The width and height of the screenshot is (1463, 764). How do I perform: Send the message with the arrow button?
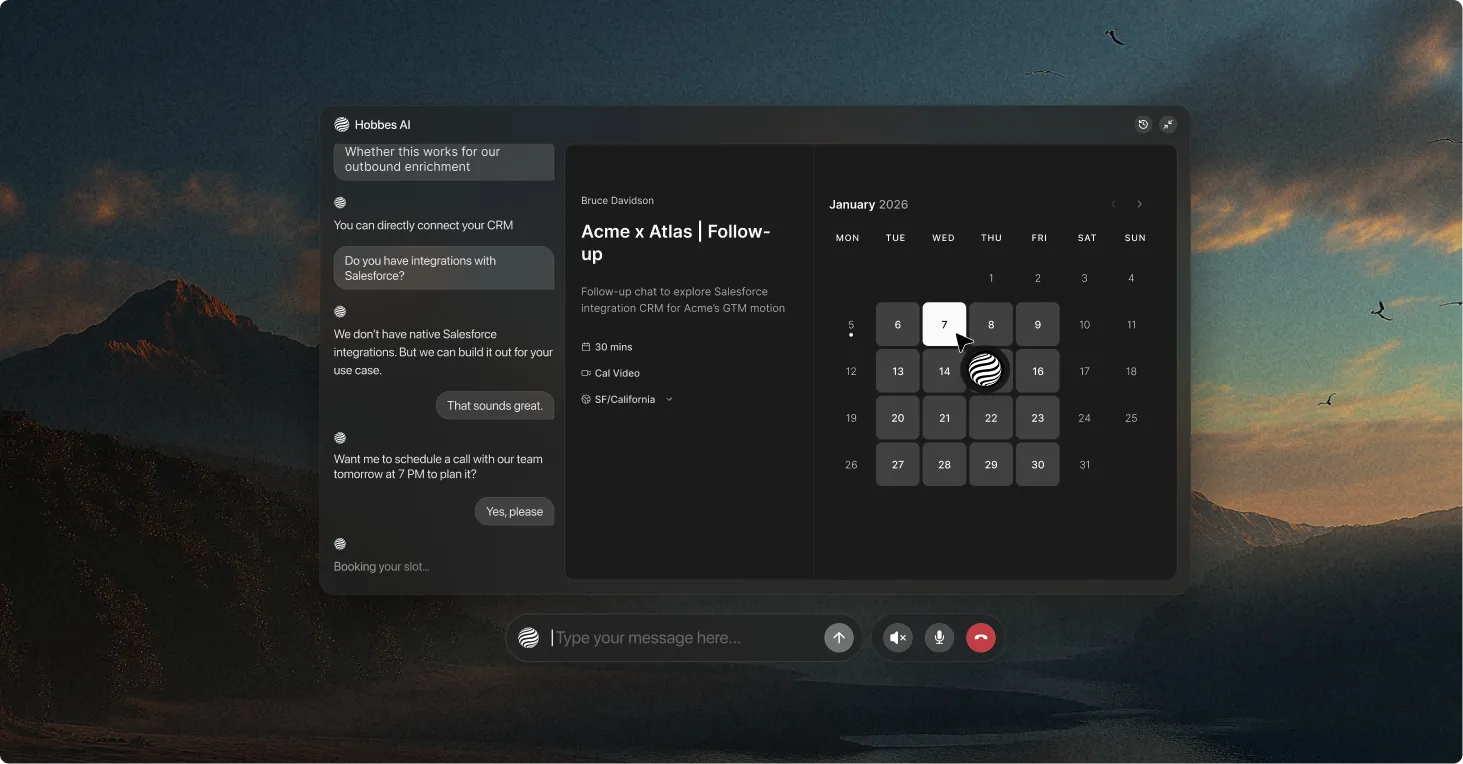pyautogui.click(x=839, y=638)
